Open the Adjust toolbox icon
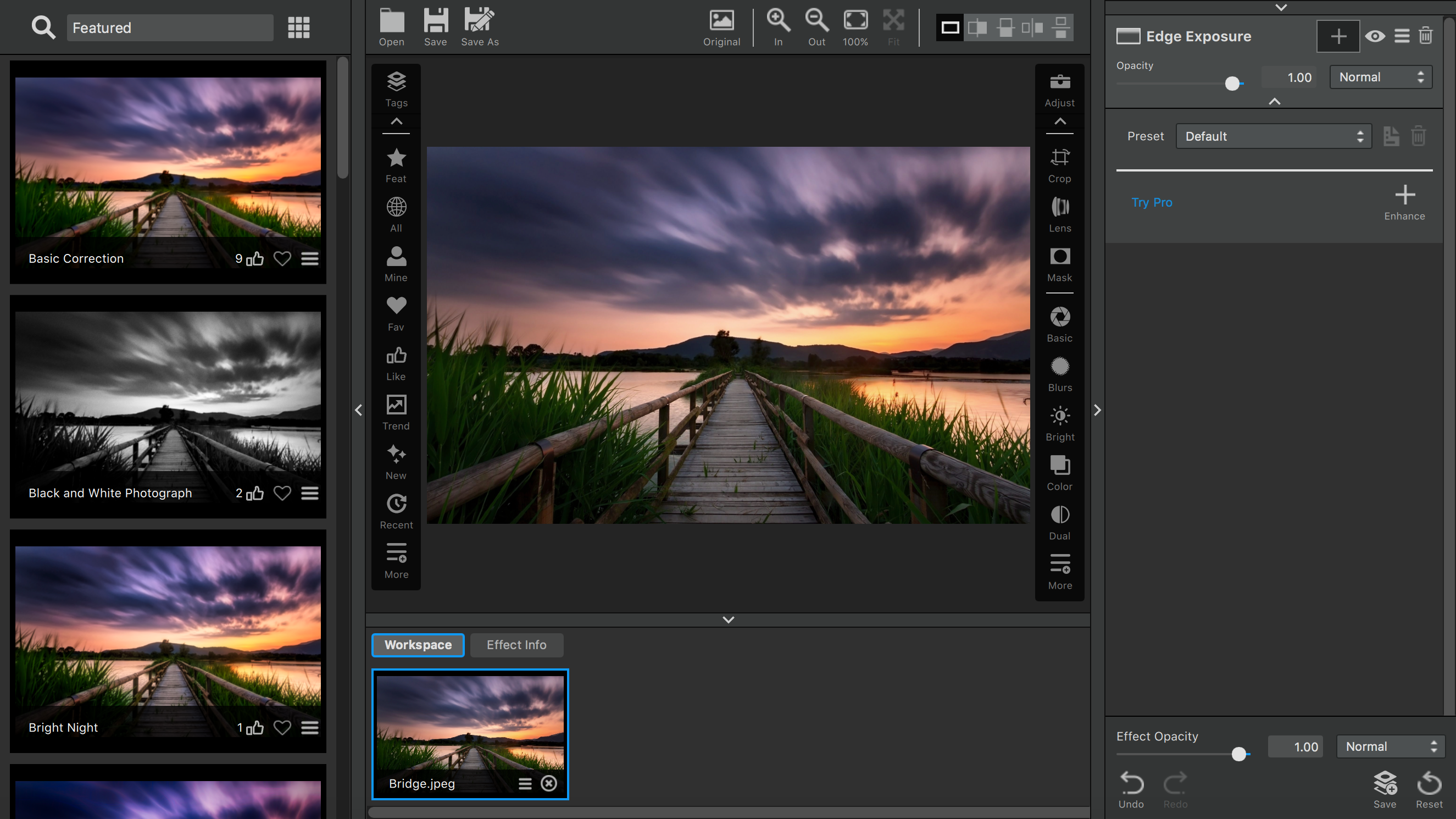 tap(1060, 90)
